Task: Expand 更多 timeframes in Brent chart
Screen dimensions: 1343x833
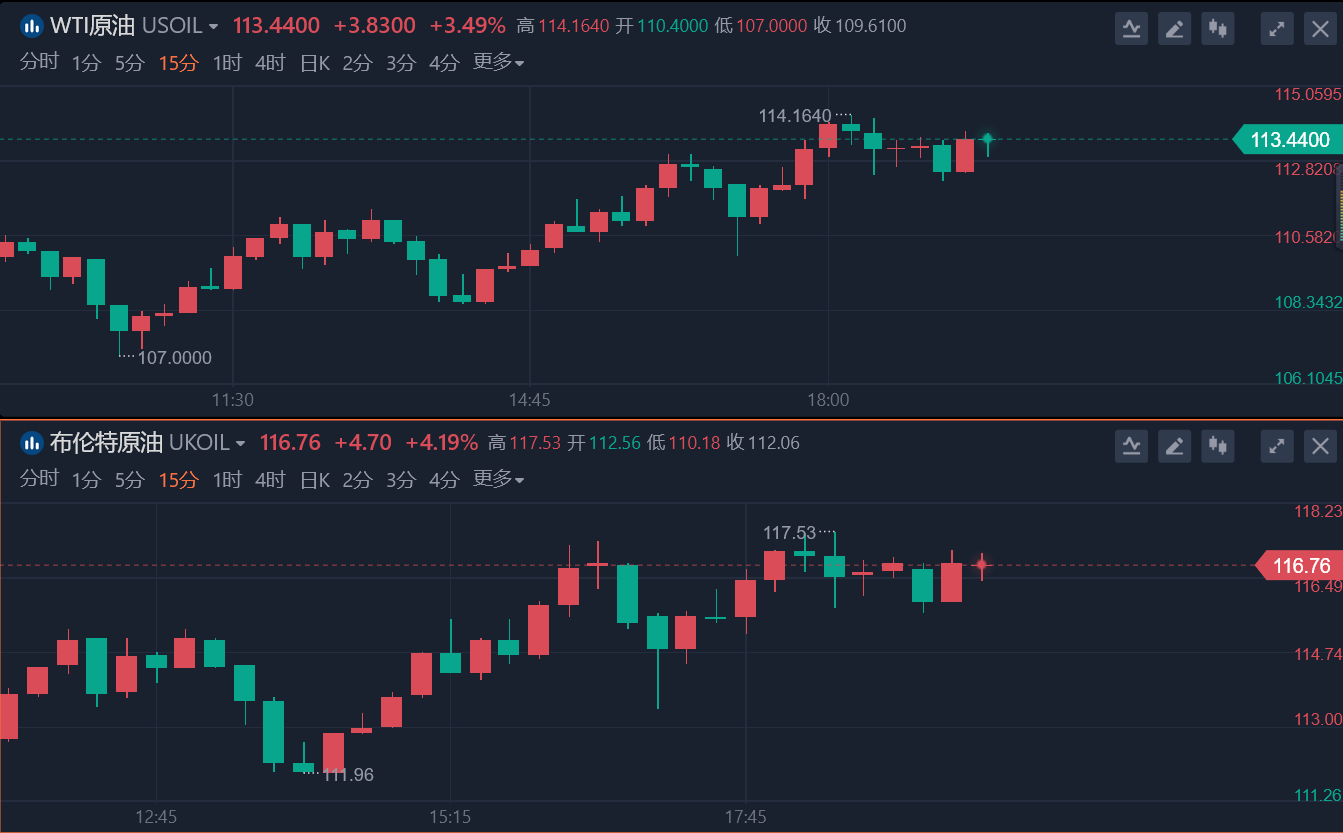Action: [x=498, y=480]
